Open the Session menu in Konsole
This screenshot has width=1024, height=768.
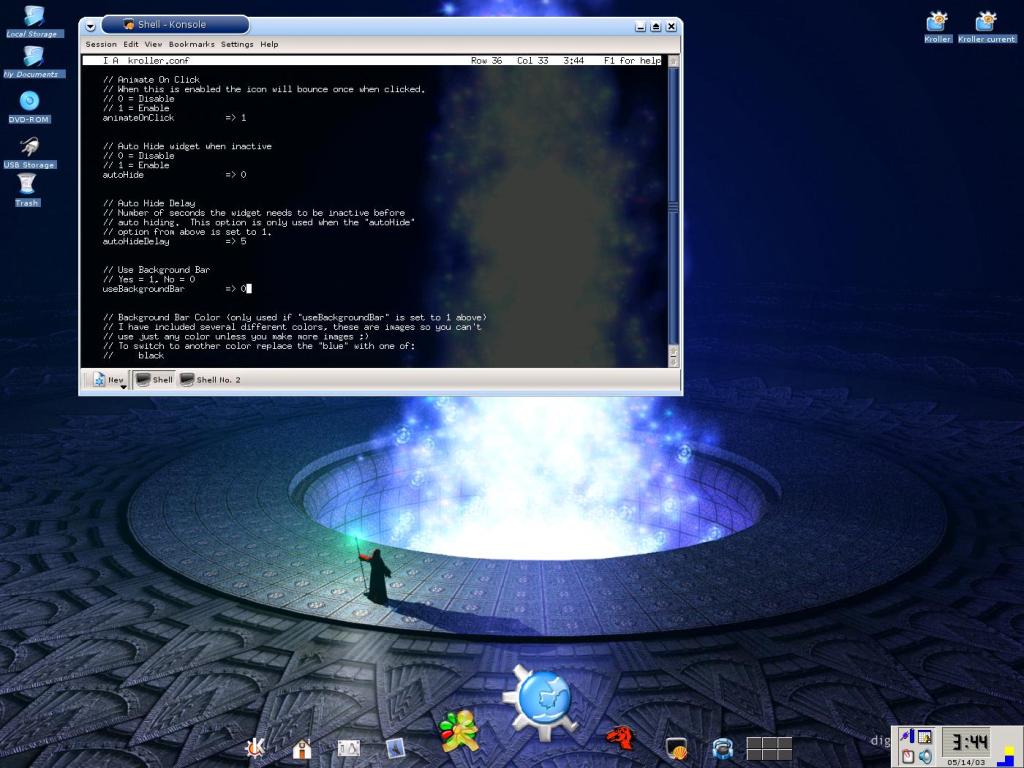coord(101,44)
